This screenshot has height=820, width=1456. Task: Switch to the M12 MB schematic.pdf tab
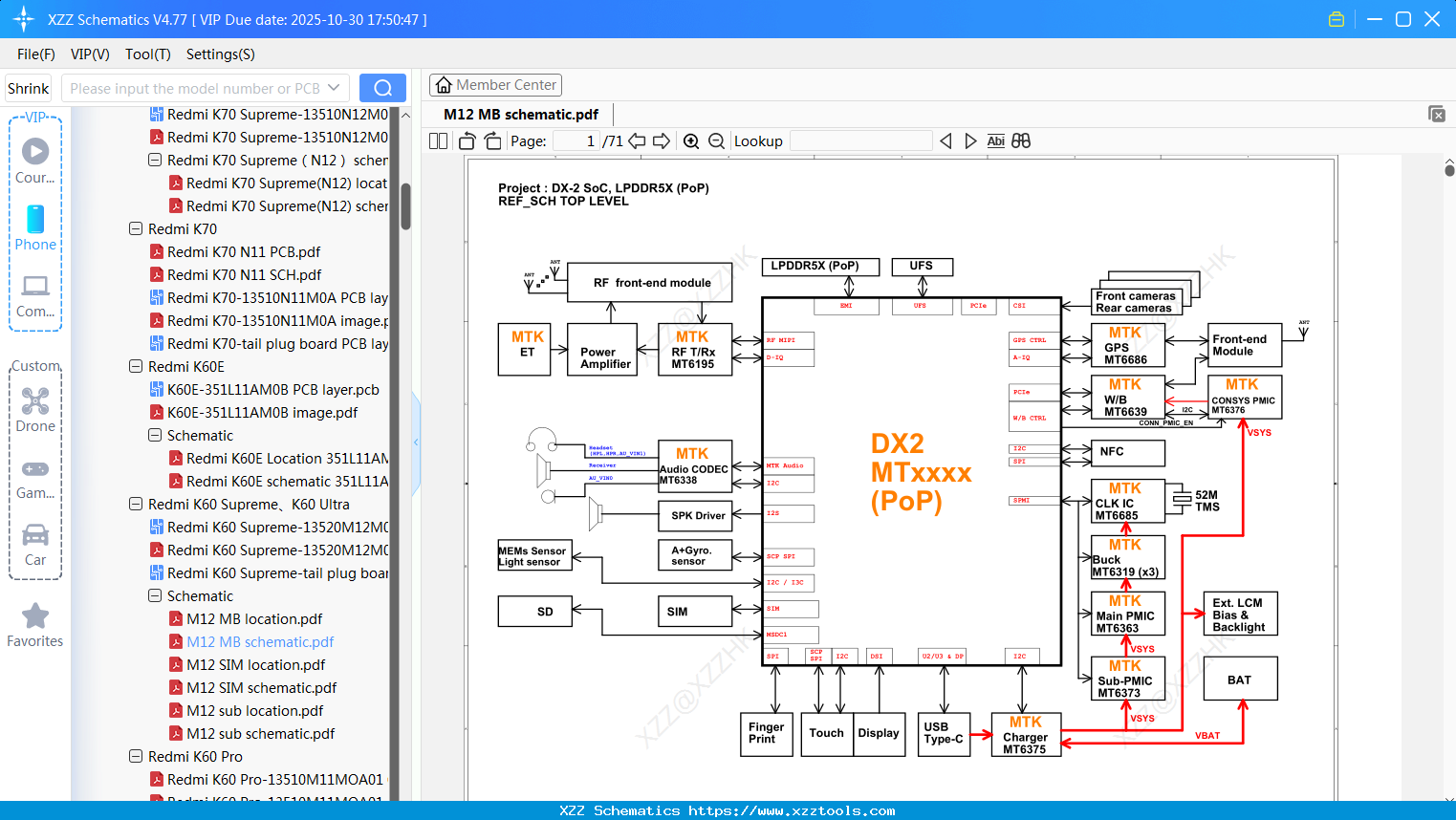[522, 114]
